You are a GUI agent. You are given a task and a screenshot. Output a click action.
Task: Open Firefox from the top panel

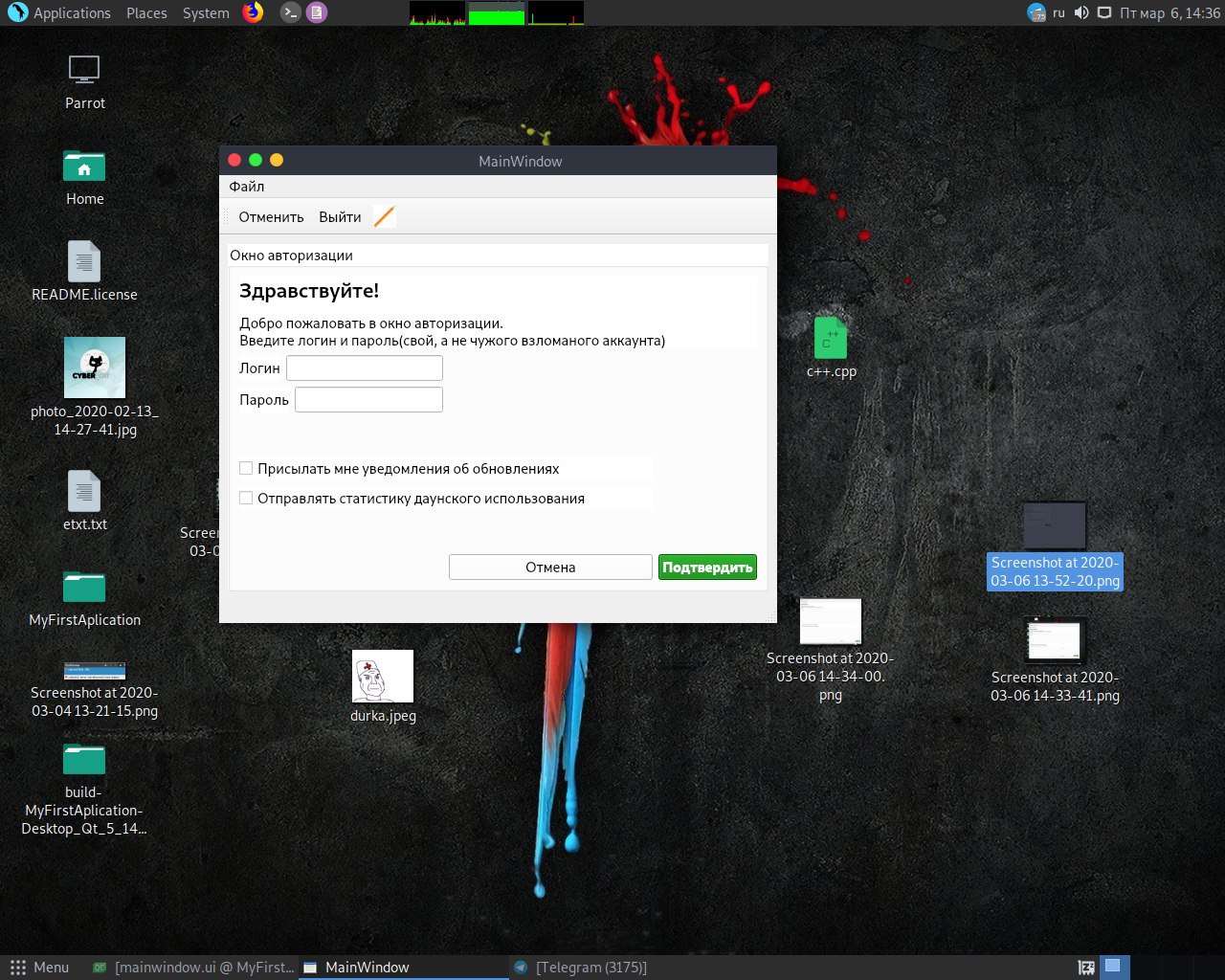[253, 12]
